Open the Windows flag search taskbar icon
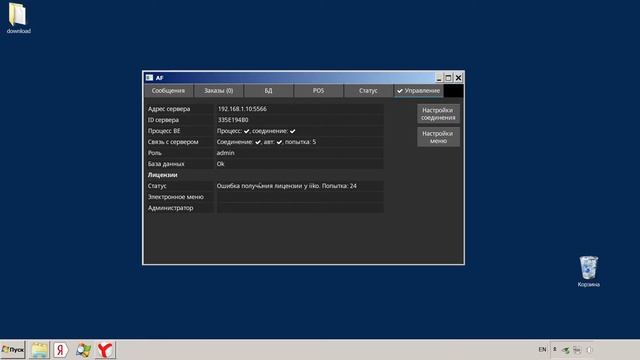Image resolution: width=640 pixels, height=360 pixels. (x=83, y=350)
